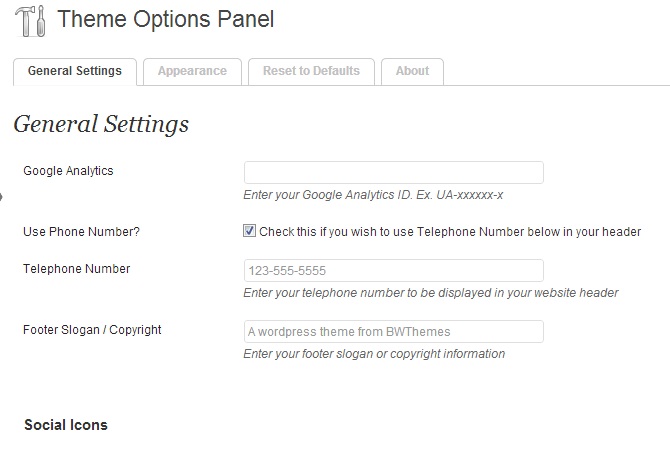Image resolution: width=670 pixels, height=463 pixels.
Task: Focus the Google Analytics ID input field
Action: click(x=393, y=172)
